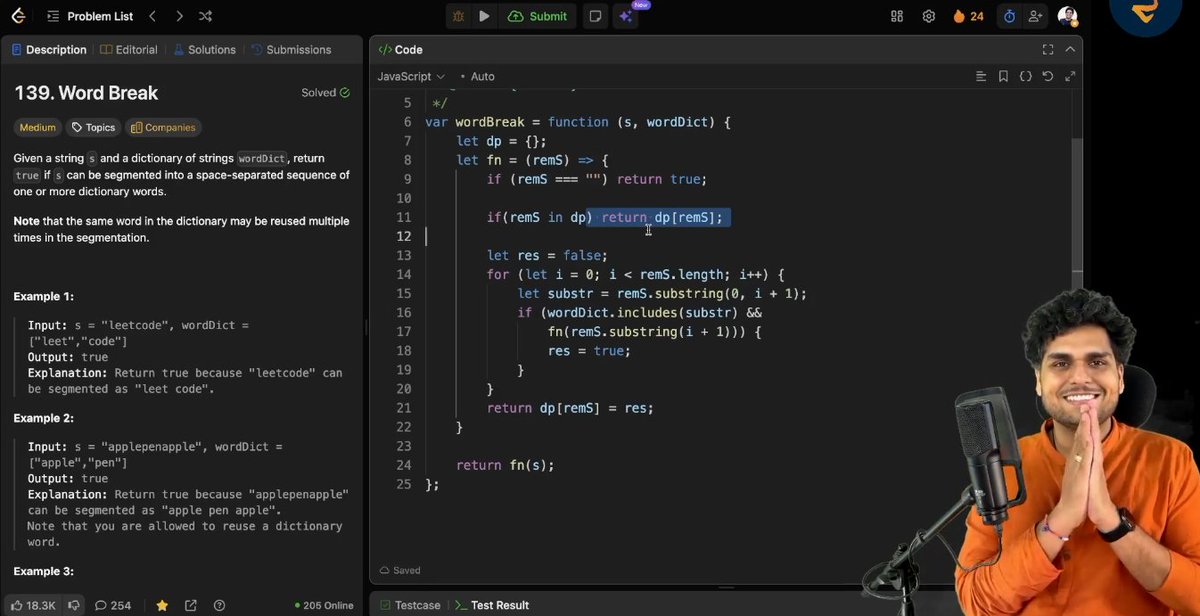
Task: Click the debug bug icon
Action: point(459,16)
